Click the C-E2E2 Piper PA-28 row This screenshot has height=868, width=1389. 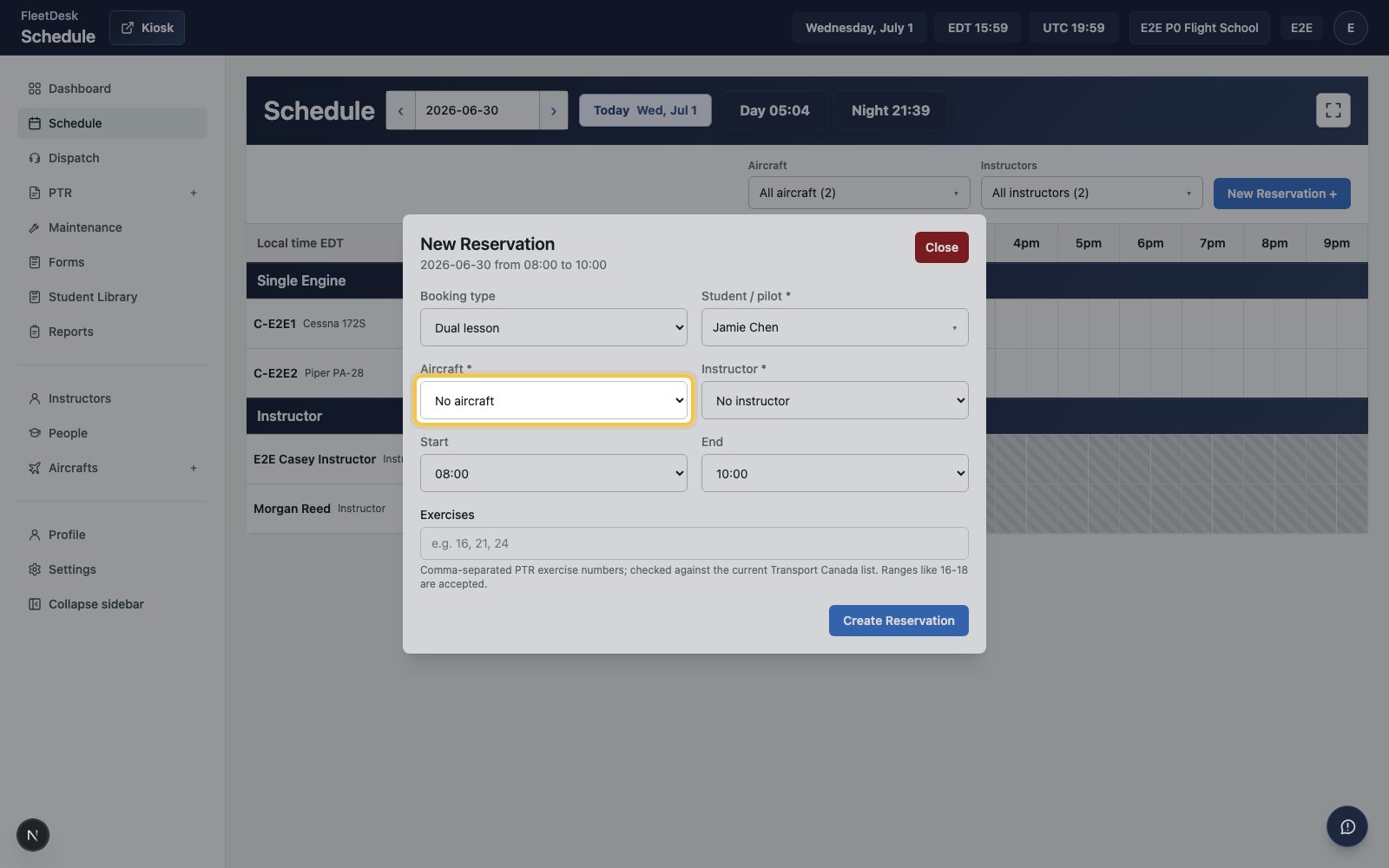pos(325,373)
